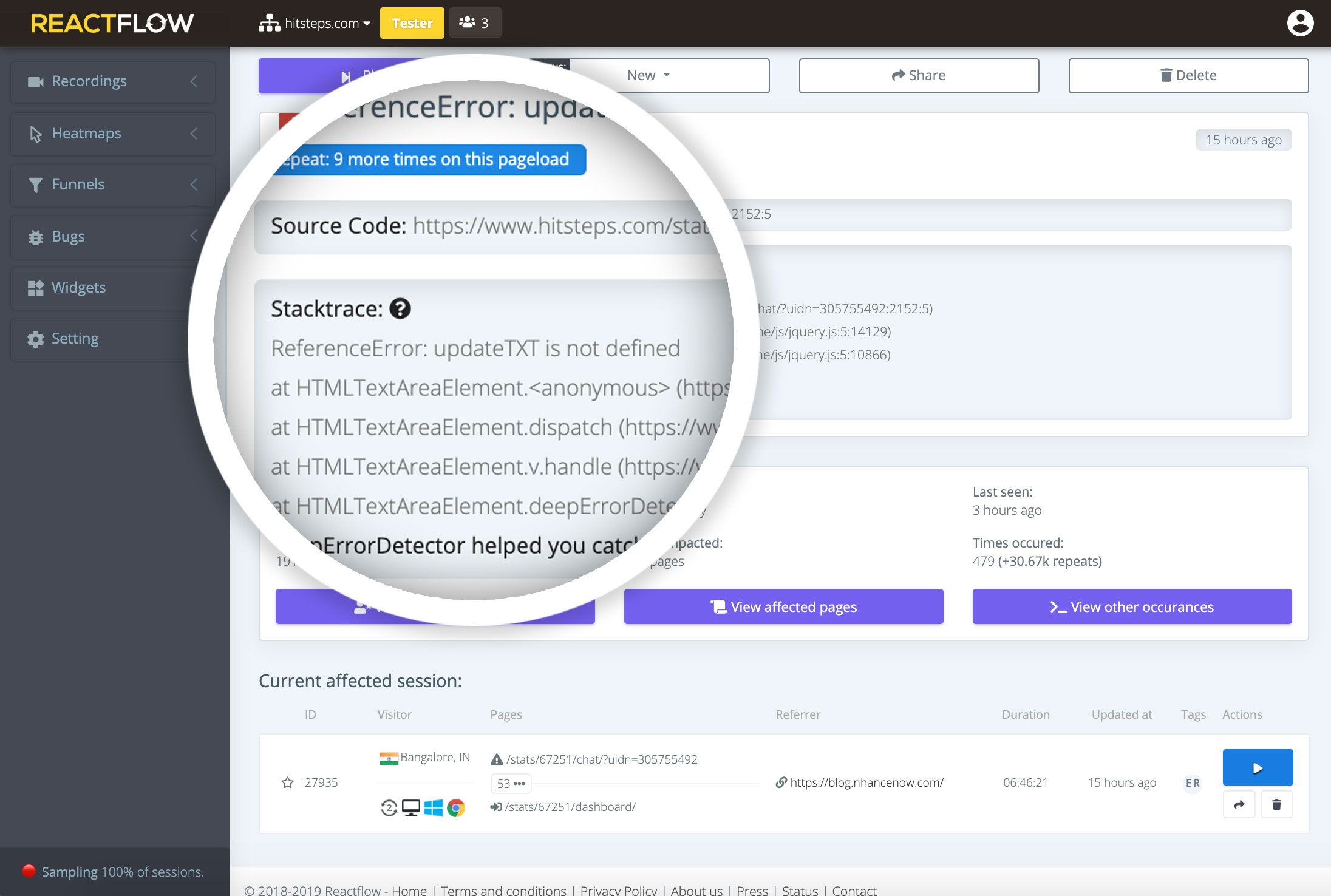Open Terms and conditions footer link
The image size is (1331, 896).
click(503, 890)
